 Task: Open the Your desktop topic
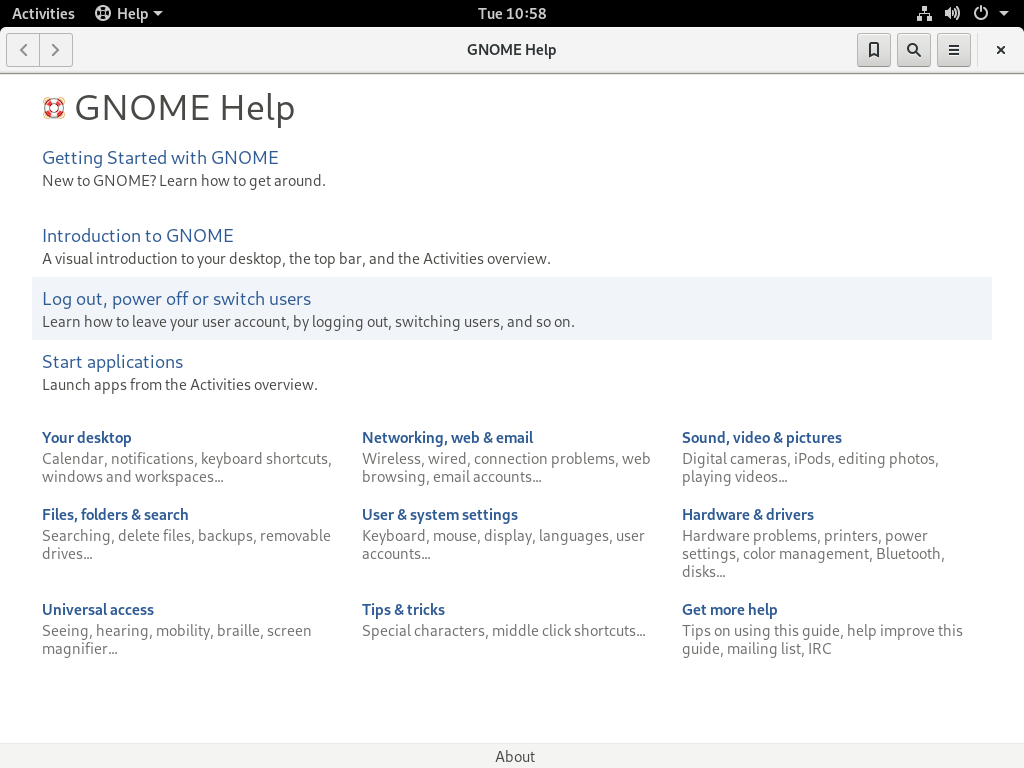[87, 438]
